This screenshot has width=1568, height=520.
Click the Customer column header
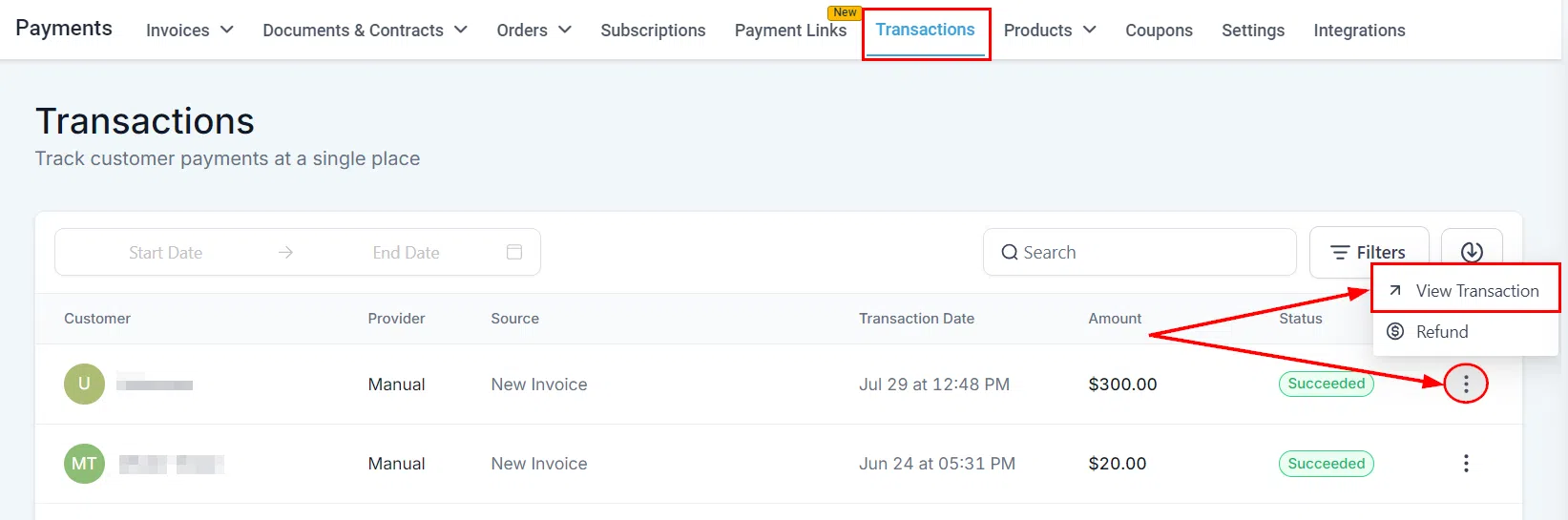(97, 319)
